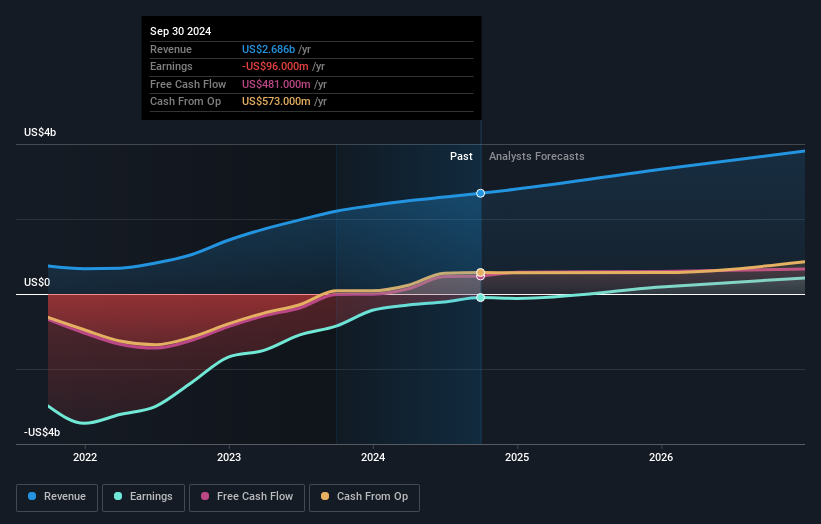Select the 2023 x-axis label
The image size is (821, 524).
[229, 457]
